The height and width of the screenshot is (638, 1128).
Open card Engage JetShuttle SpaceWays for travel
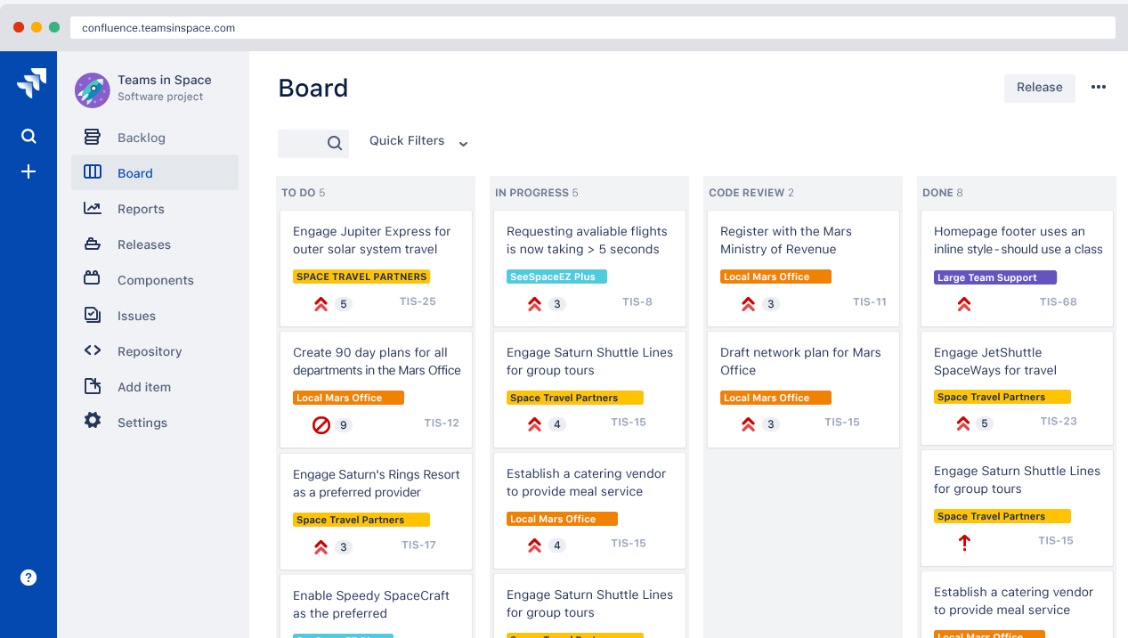click(1017, 388)
